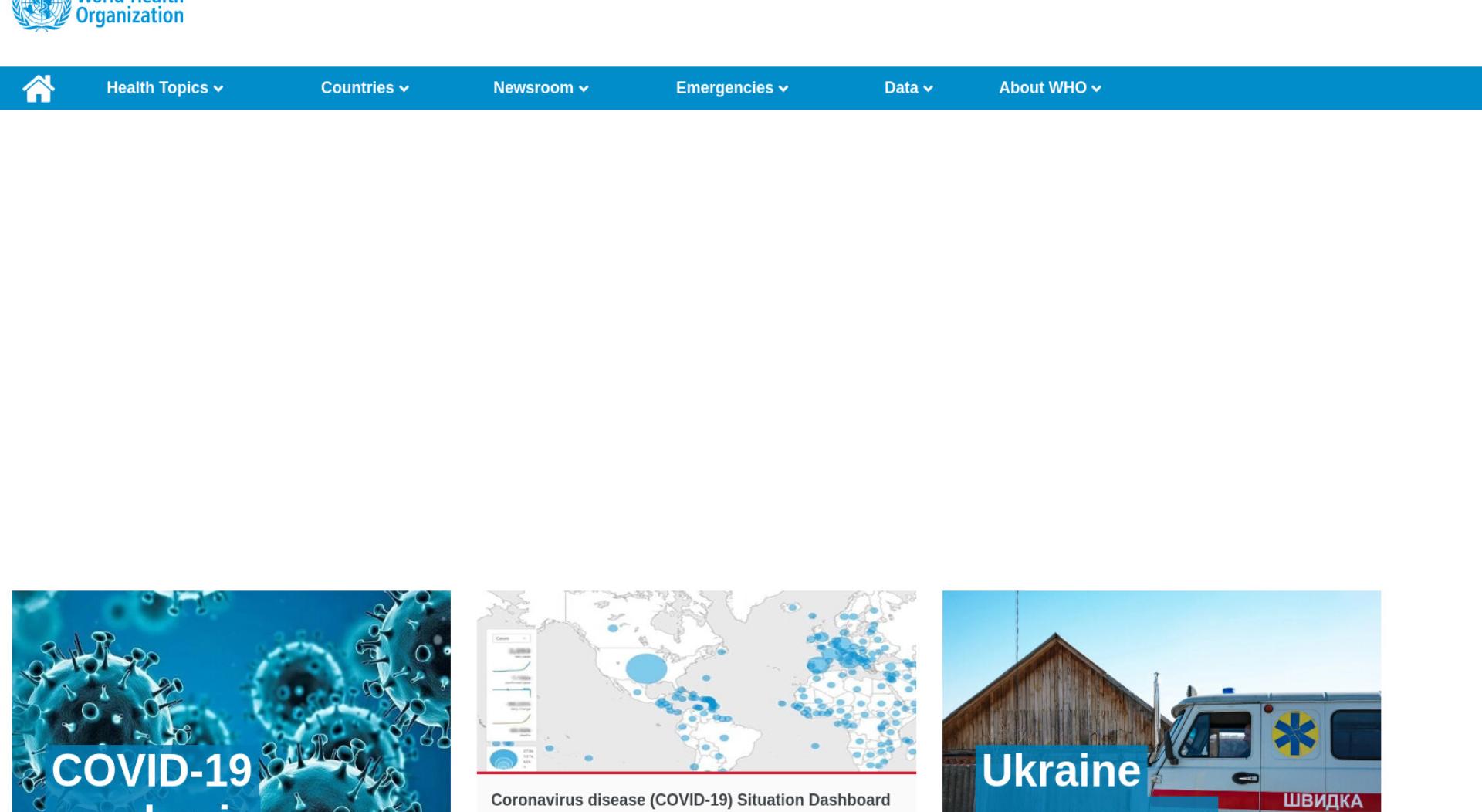Open the Data menu
This screenshot has height=812, width=1482.
908,88
